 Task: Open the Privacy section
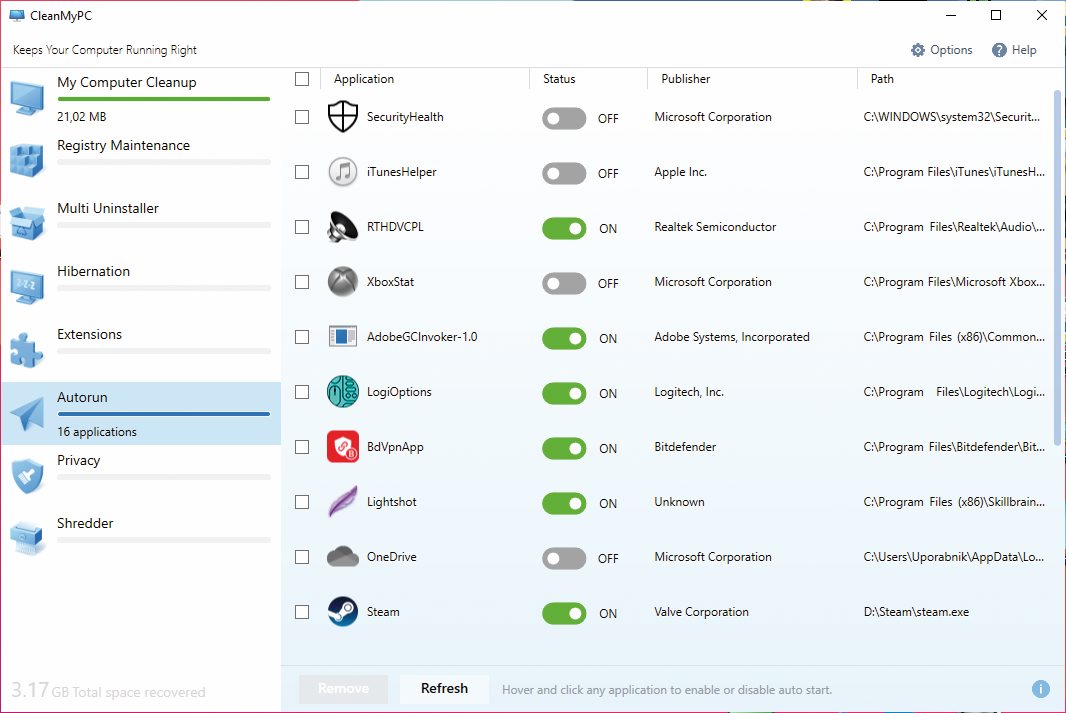coord(141,476)
